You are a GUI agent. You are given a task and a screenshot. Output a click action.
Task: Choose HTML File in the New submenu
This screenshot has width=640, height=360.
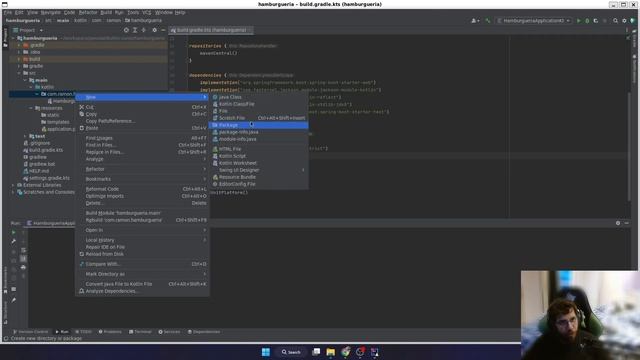[258, 149]
